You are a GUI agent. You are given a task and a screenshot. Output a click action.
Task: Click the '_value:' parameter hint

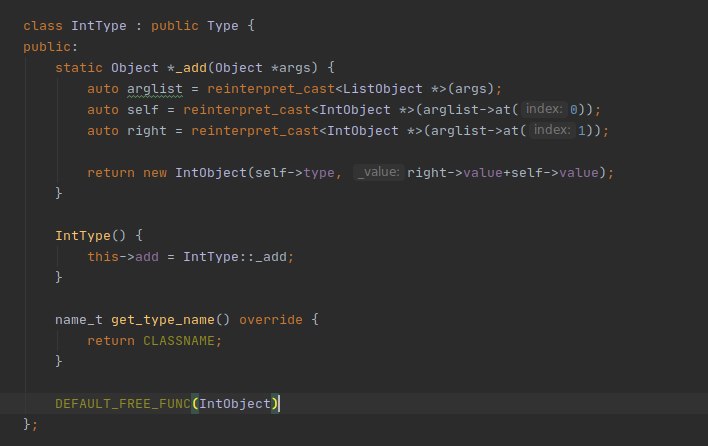pyautogui.click(x=378, y=172)
